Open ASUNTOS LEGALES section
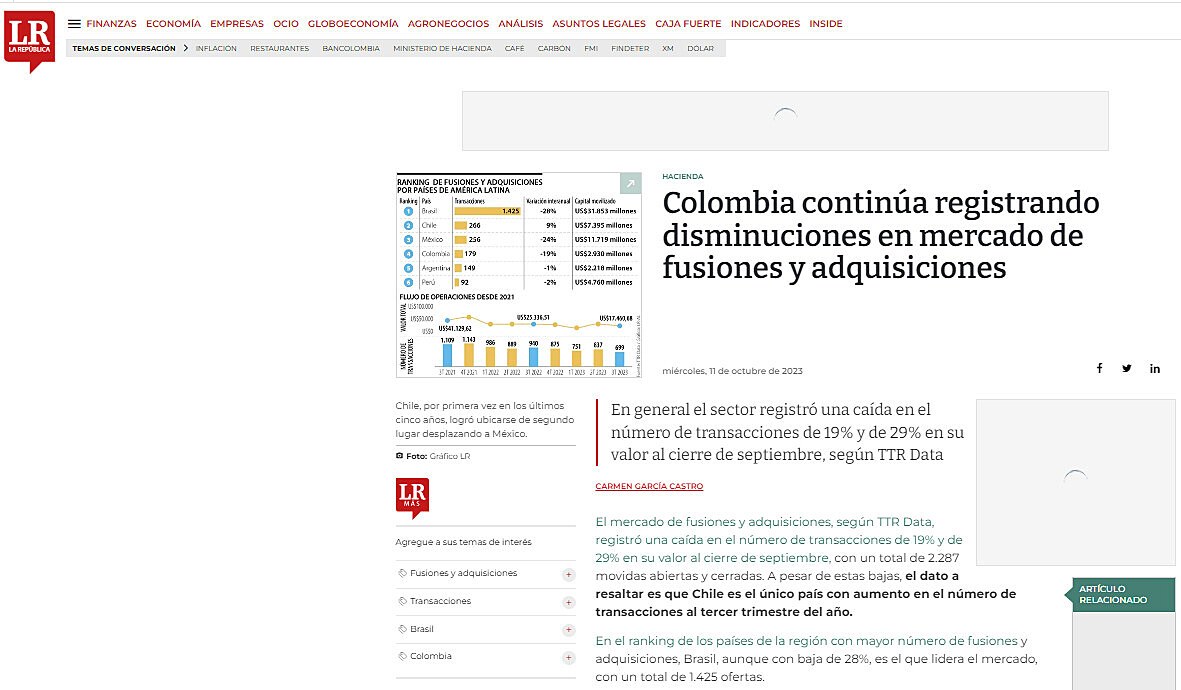 tap(599, 24)
